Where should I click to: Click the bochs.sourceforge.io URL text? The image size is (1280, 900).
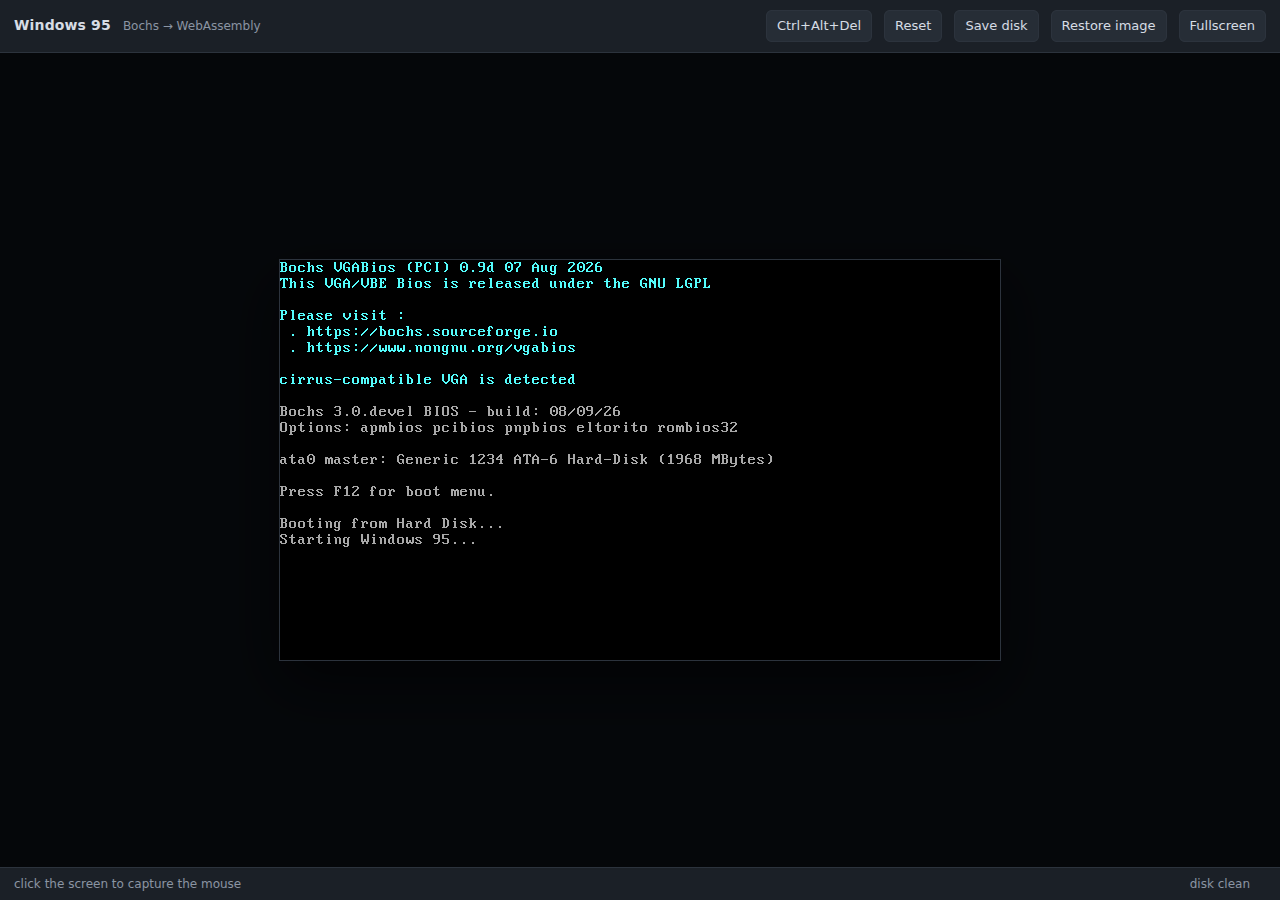[x=432, y=332]
